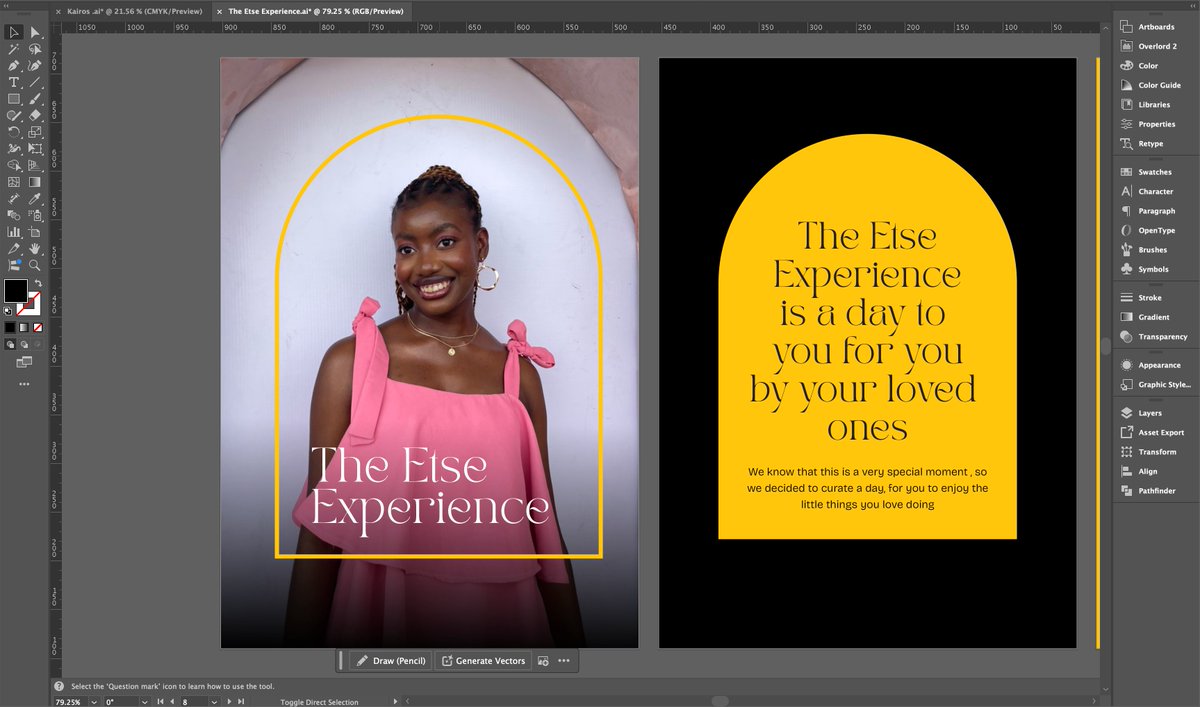This screenshot has height=707, width=1200.
Task: Go to next artboard
Action: (228, 702)
